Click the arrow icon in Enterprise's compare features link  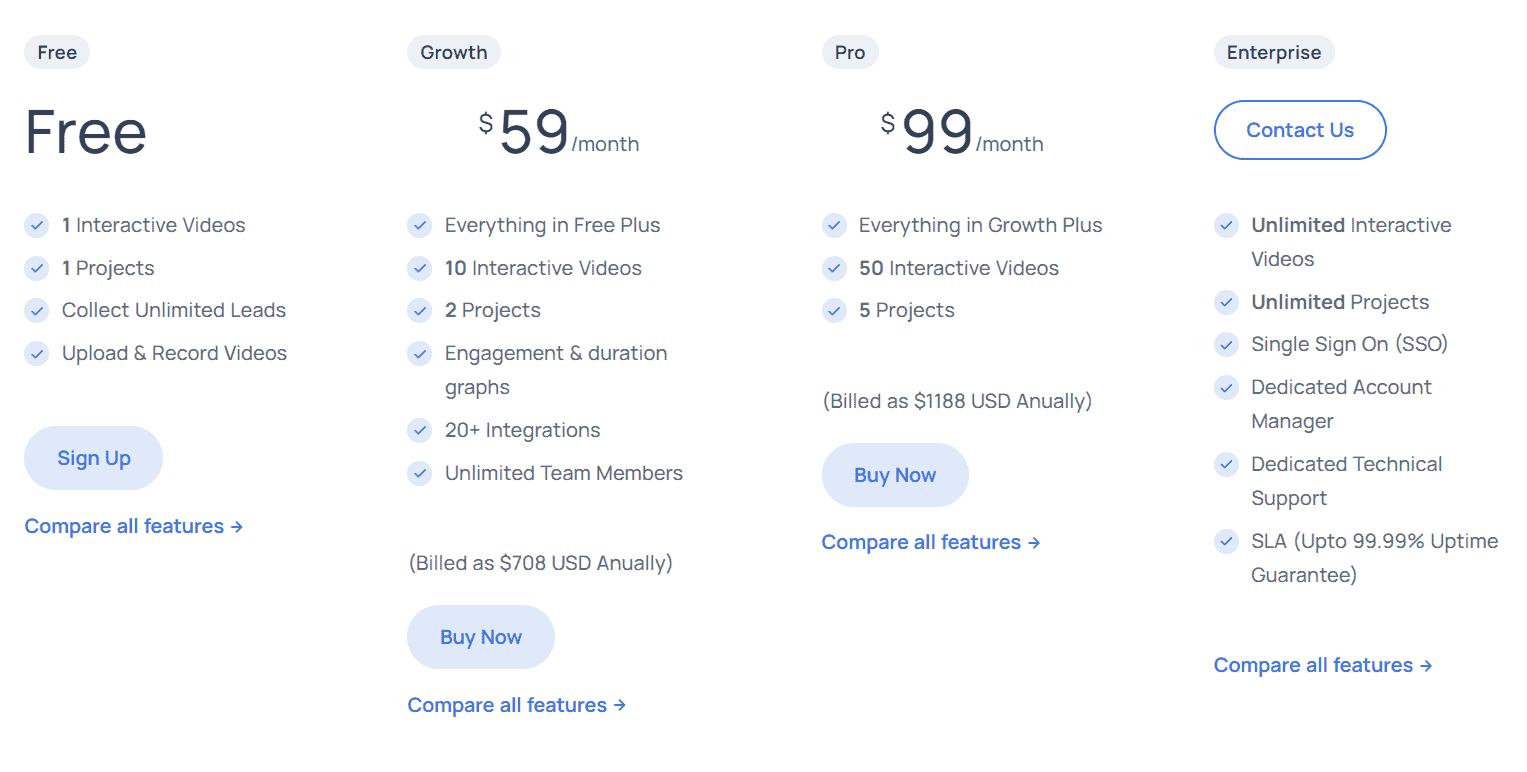pos(1426,665)
